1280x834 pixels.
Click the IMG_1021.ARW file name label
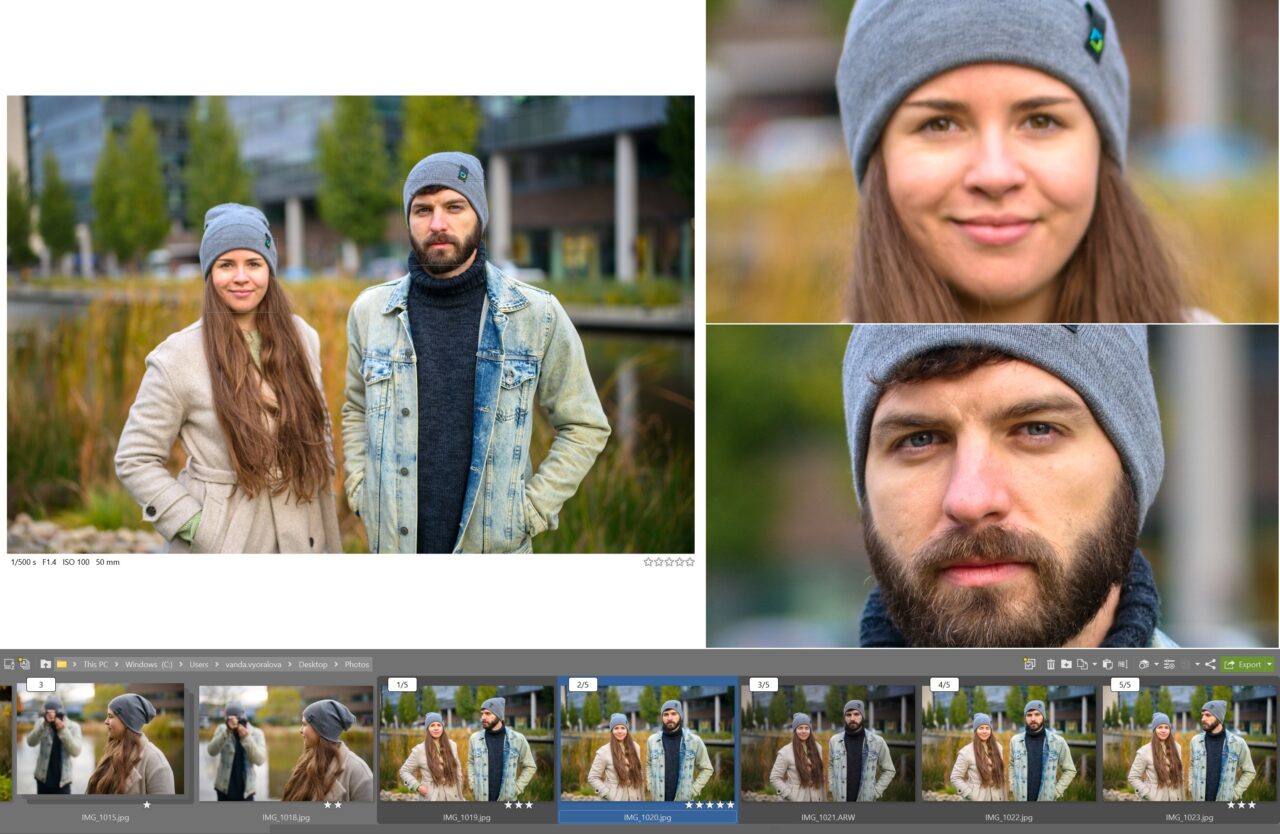tap(829, 817)
